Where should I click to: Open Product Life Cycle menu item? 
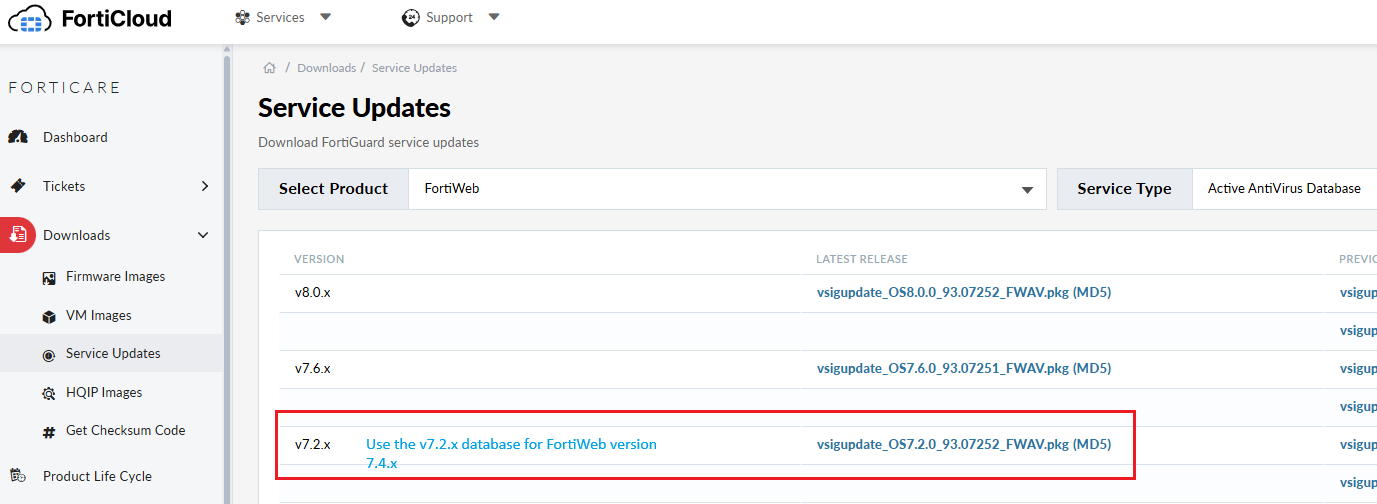[x=97, y=476]
